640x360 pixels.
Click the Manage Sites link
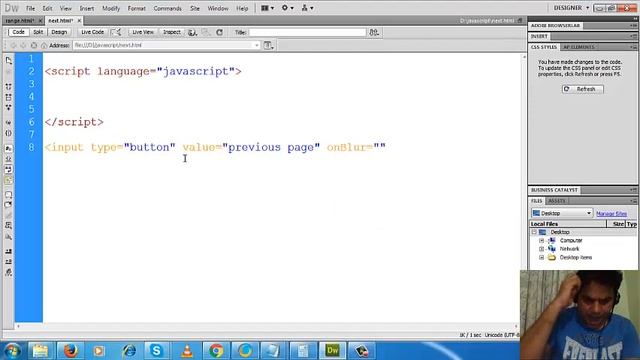(611, 213)
